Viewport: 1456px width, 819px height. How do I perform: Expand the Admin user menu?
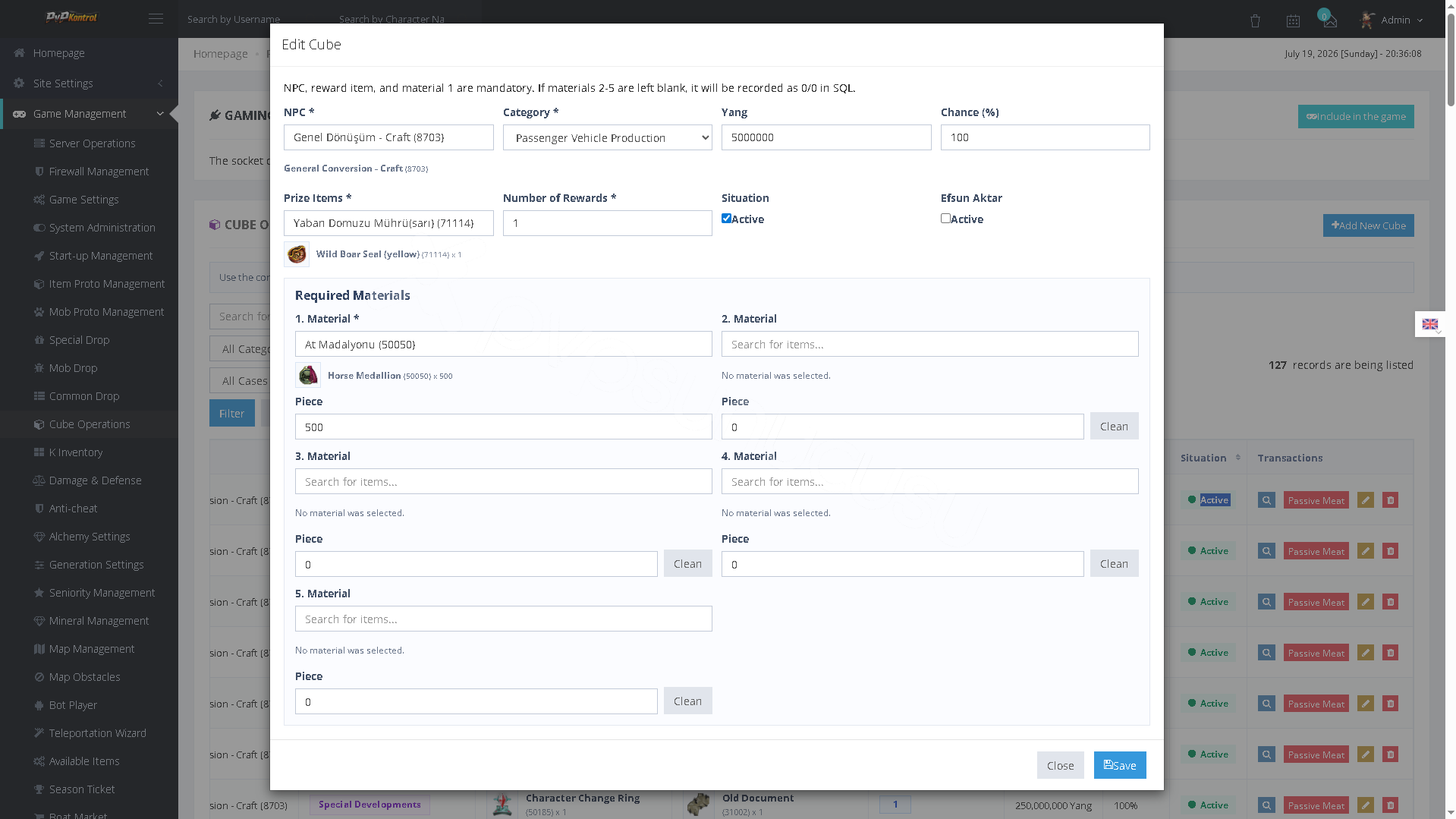pos(1393,20)
